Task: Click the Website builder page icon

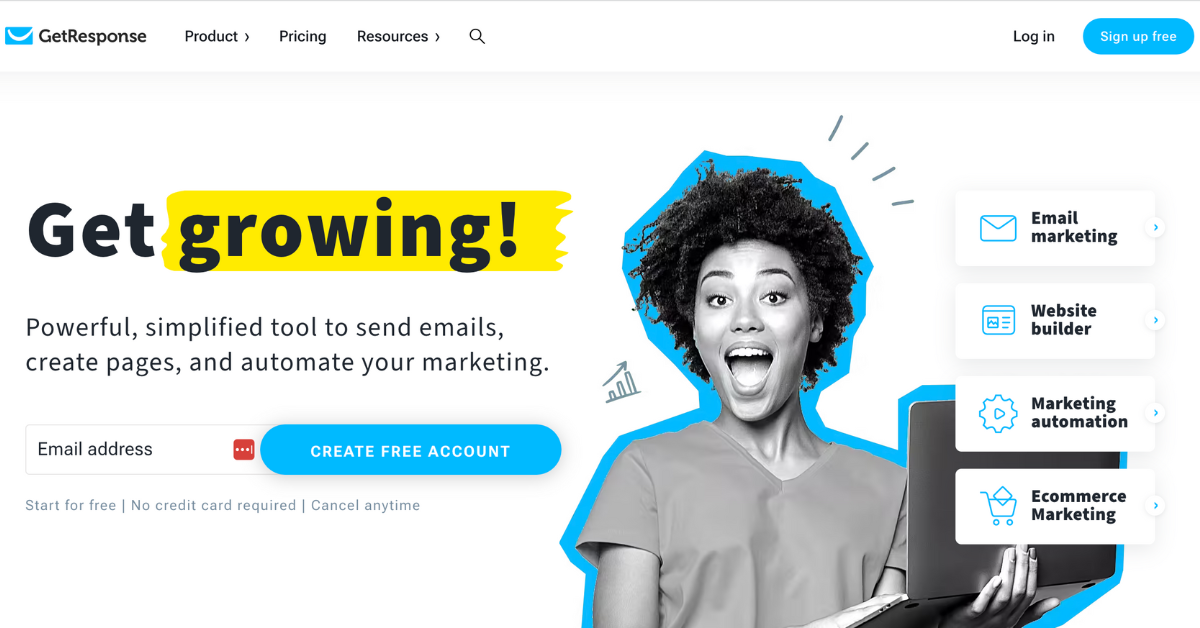Action: (x=998, y=320)
